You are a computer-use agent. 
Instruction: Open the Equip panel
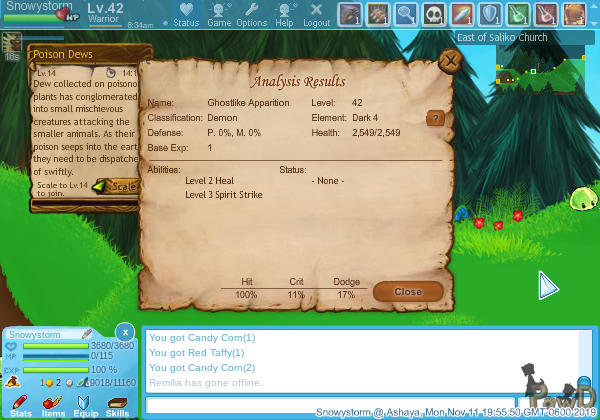pos(85,405)
